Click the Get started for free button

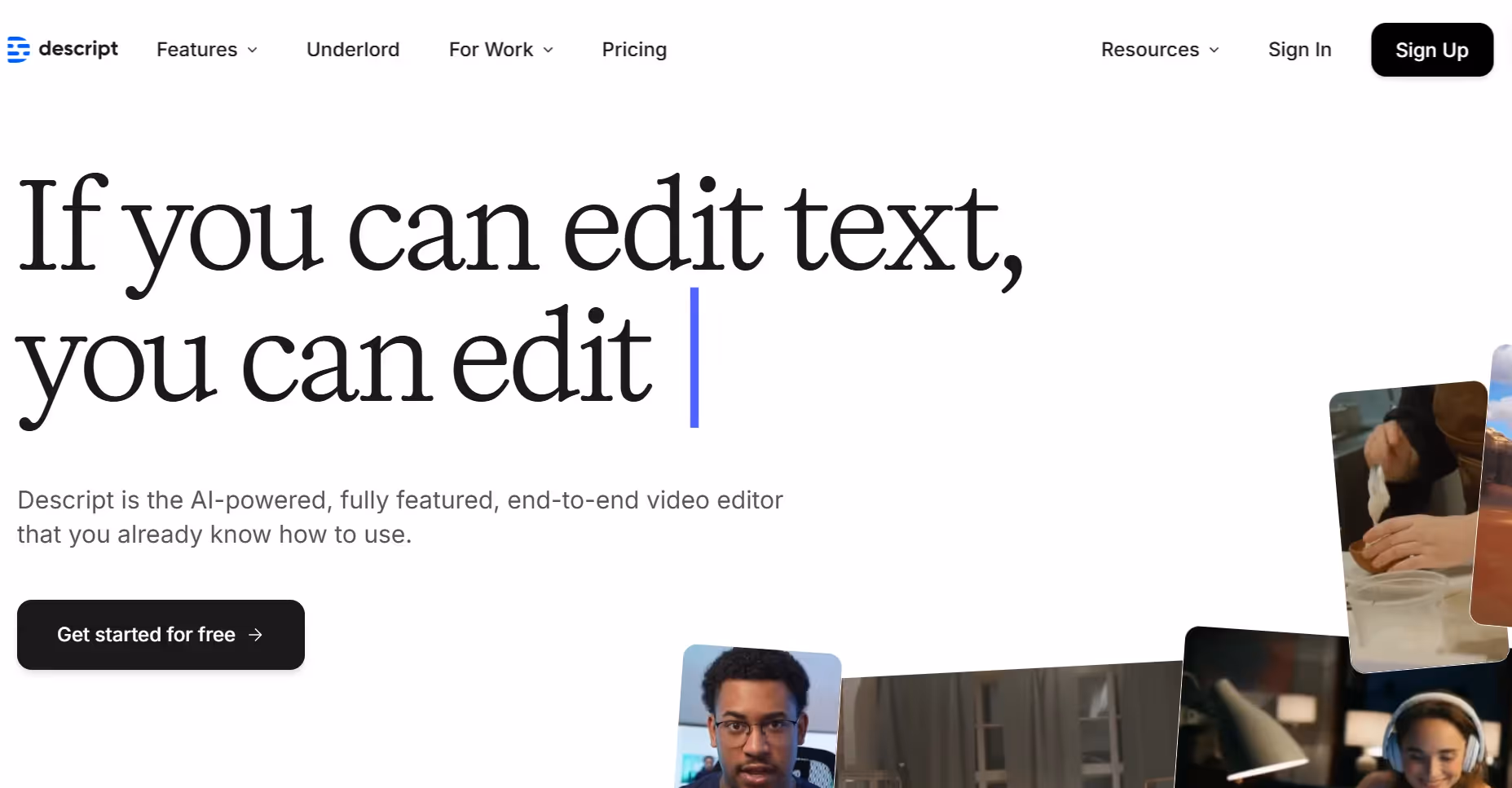(160, 635)
